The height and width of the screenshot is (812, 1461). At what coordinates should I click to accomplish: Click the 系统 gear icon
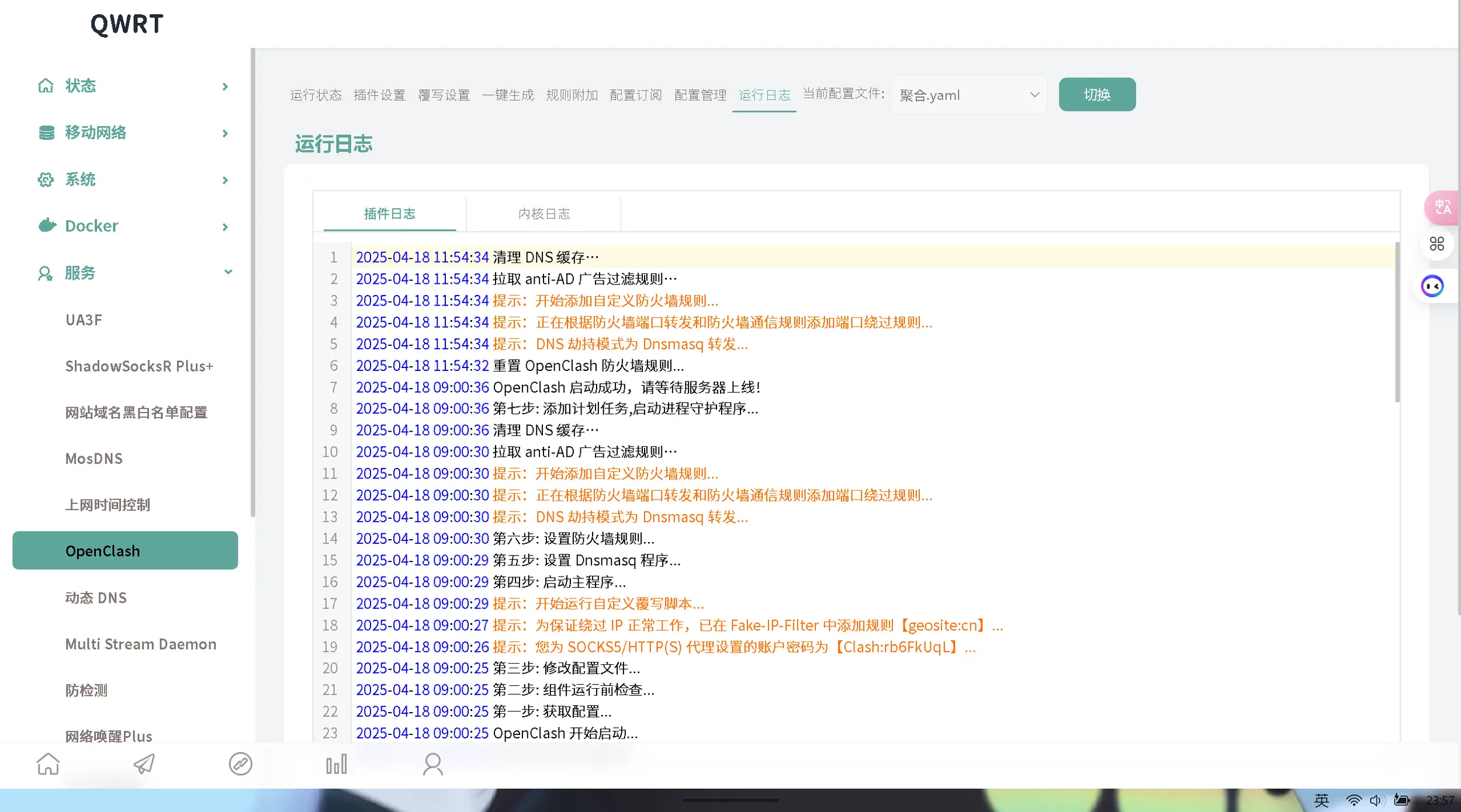click(46, 179)
